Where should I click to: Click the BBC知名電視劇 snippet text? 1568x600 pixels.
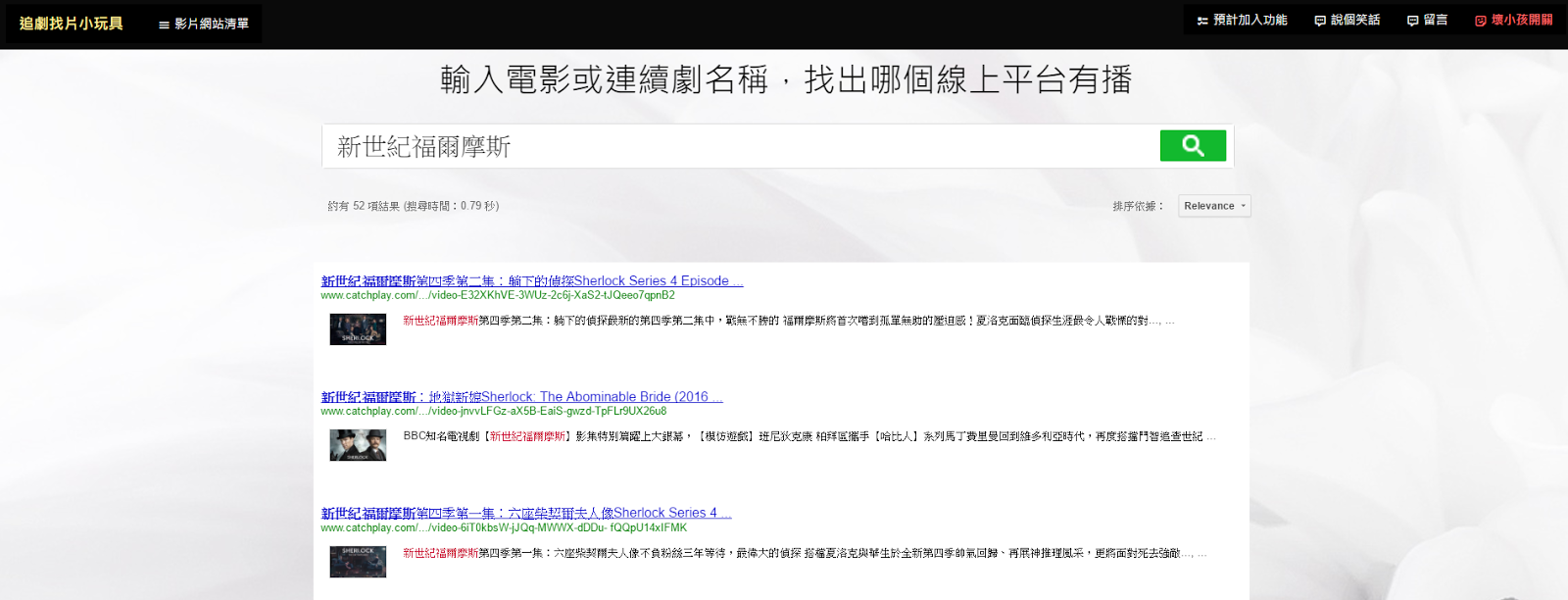pyautogui.click(x=809, y=436)
